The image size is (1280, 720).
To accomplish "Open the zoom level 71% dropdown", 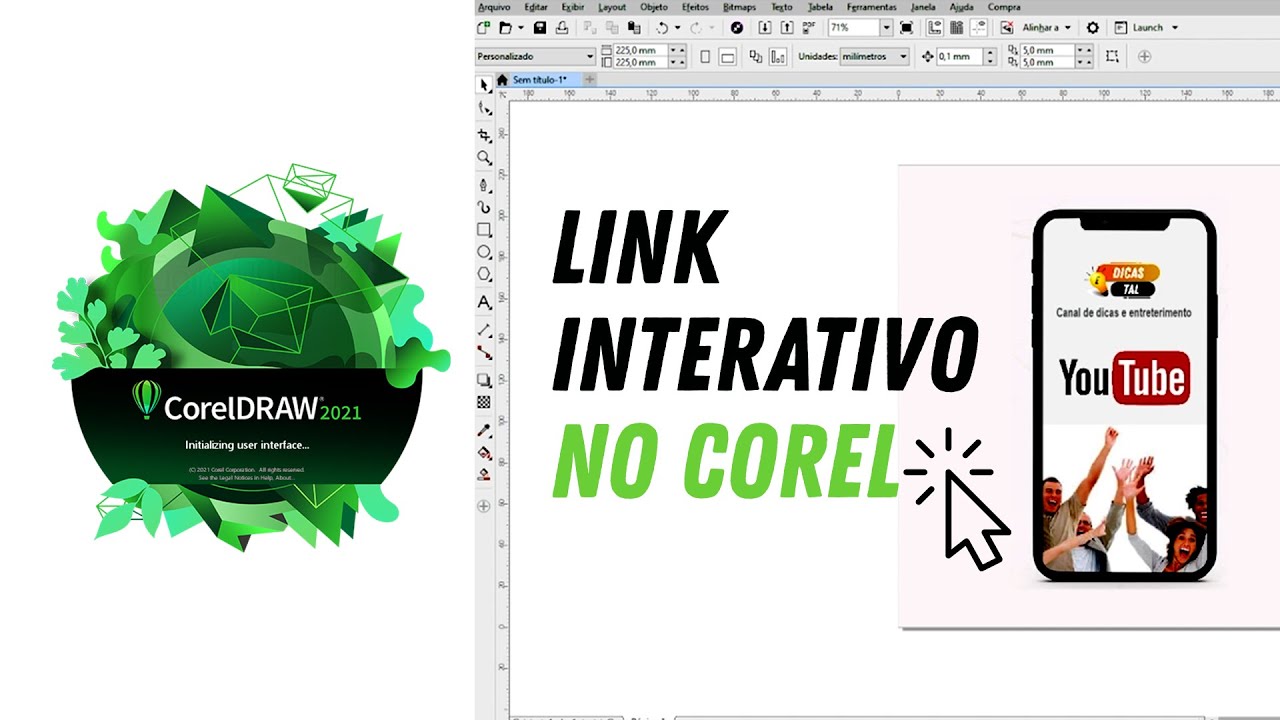I will (x=886, y=28).
